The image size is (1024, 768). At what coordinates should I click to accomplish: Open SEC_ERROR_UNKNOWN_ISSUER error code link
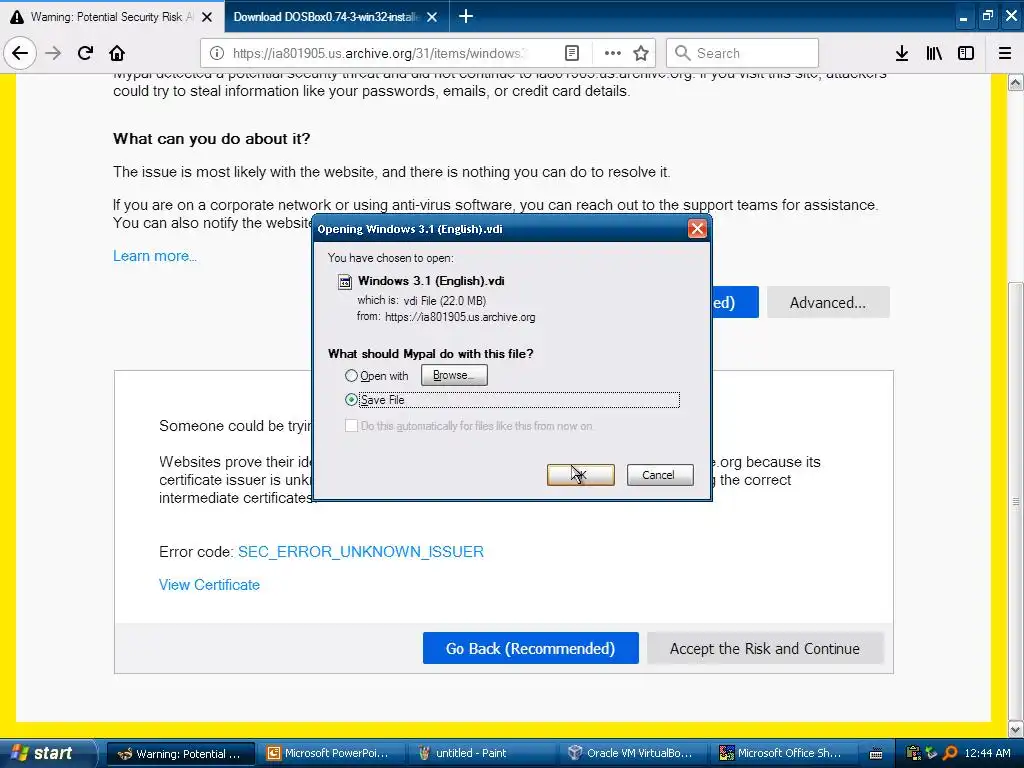(360, 552)
